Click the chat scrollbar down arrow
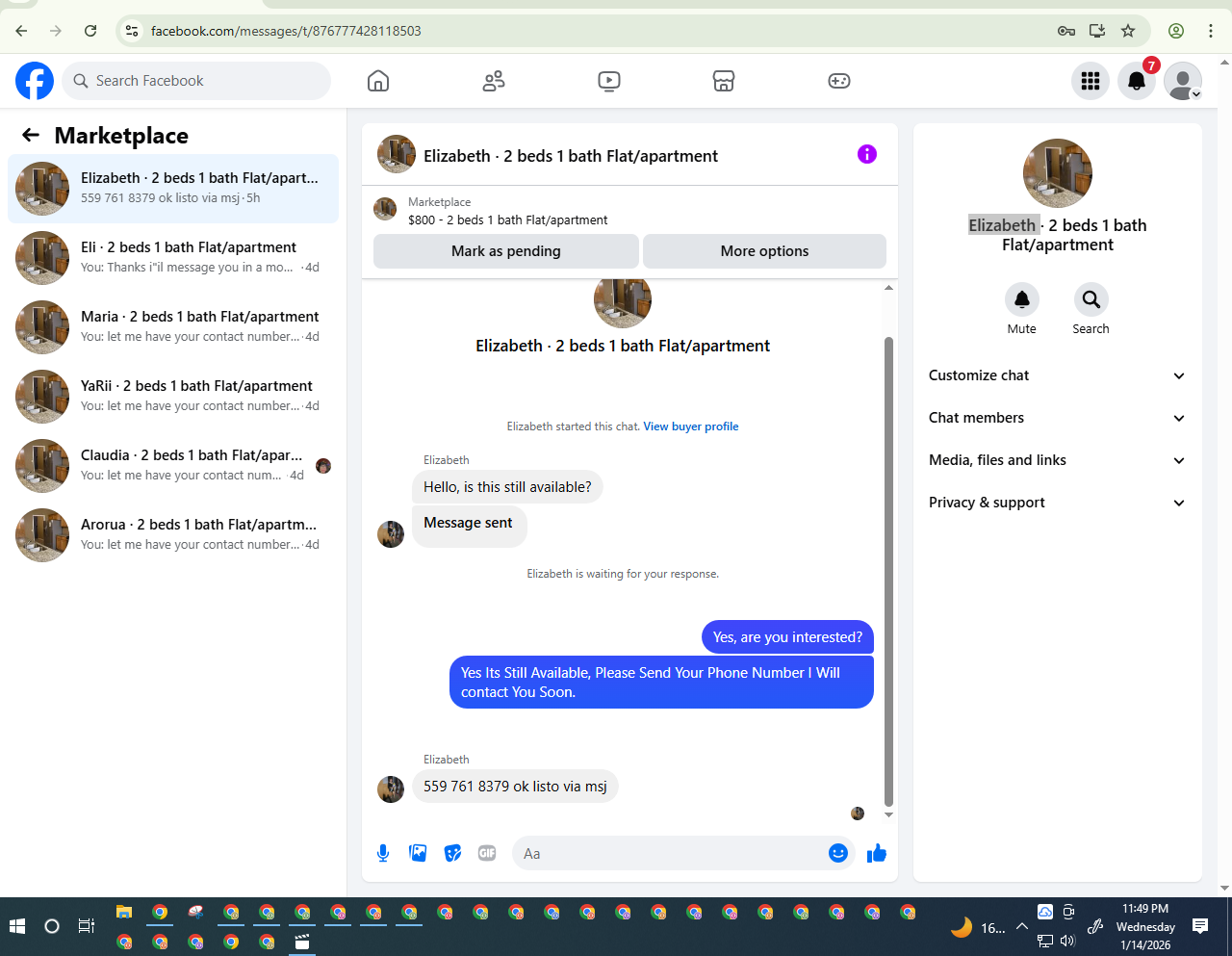Viewport: 1232px width, 956px height. point(888,815)
